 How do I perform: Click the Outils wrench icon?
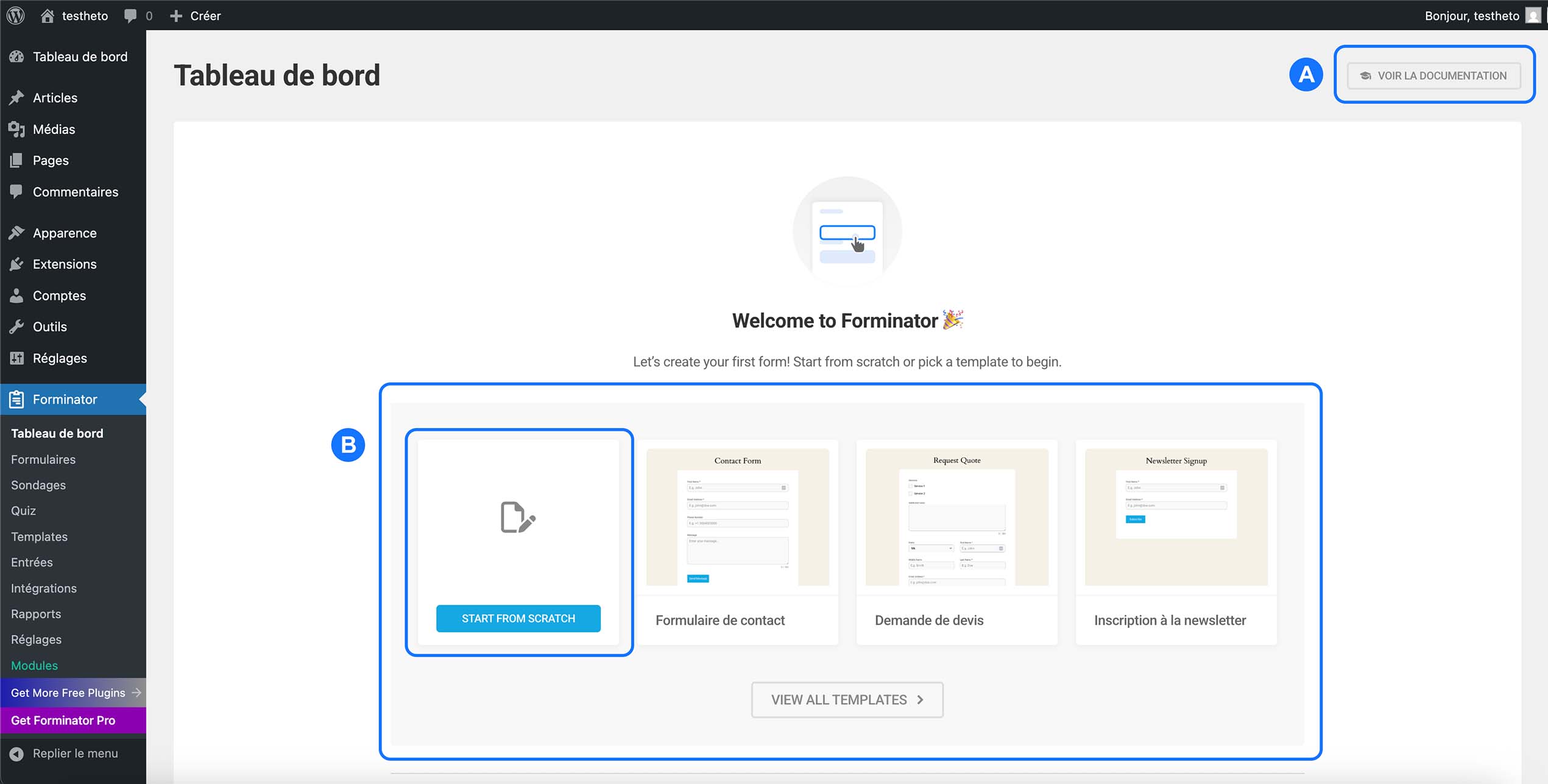pyautogui.click(x=16, y=327)
